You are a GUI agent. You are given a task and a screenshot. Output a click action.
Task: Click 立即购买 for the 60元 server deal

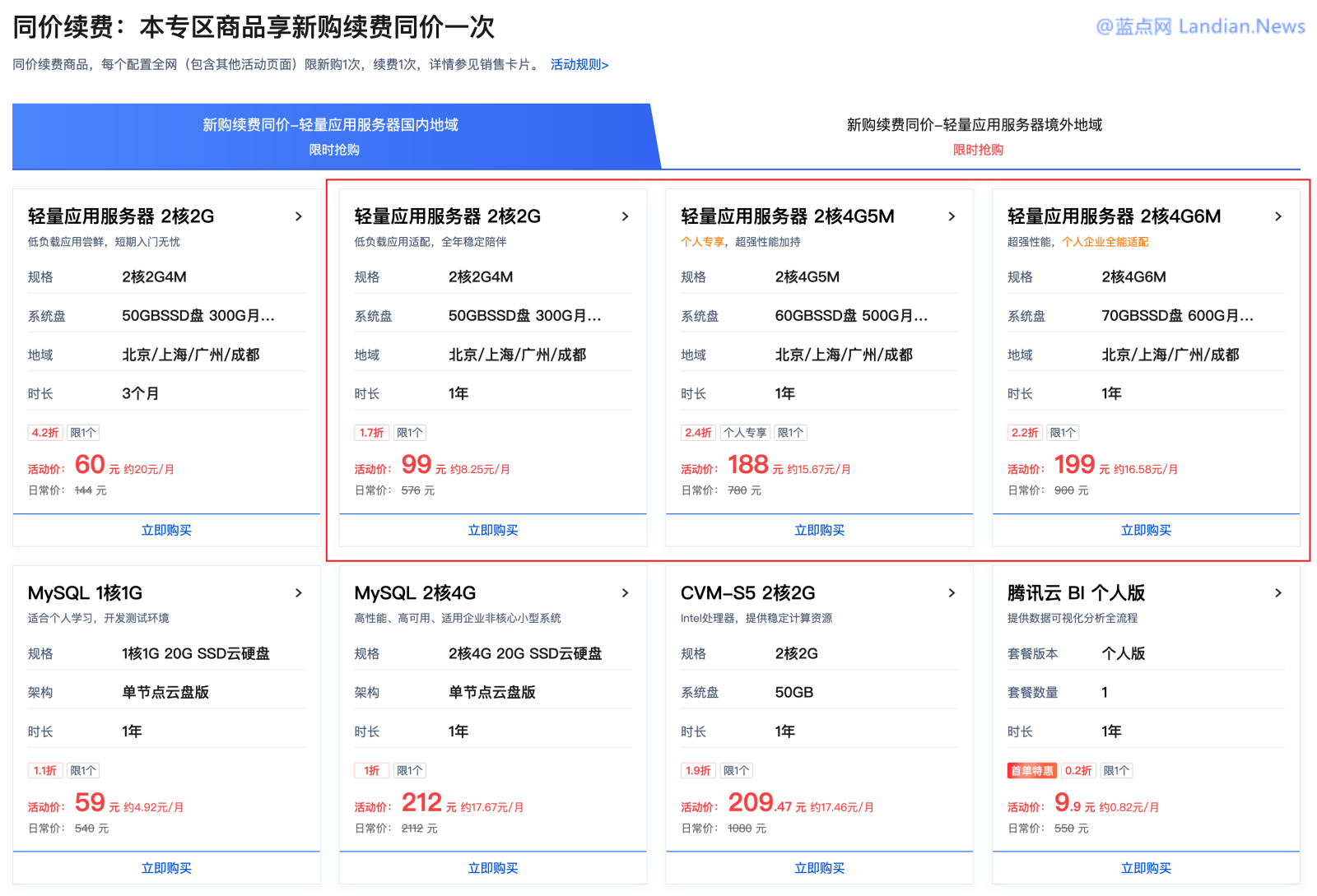(165, 530)
